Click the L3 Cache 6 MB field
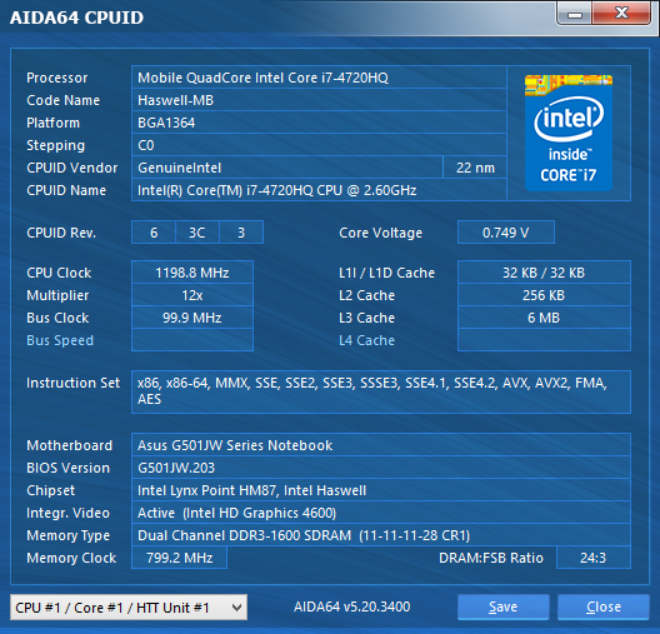This screenshot has width=660, height=634. click(x=543, y=318)
